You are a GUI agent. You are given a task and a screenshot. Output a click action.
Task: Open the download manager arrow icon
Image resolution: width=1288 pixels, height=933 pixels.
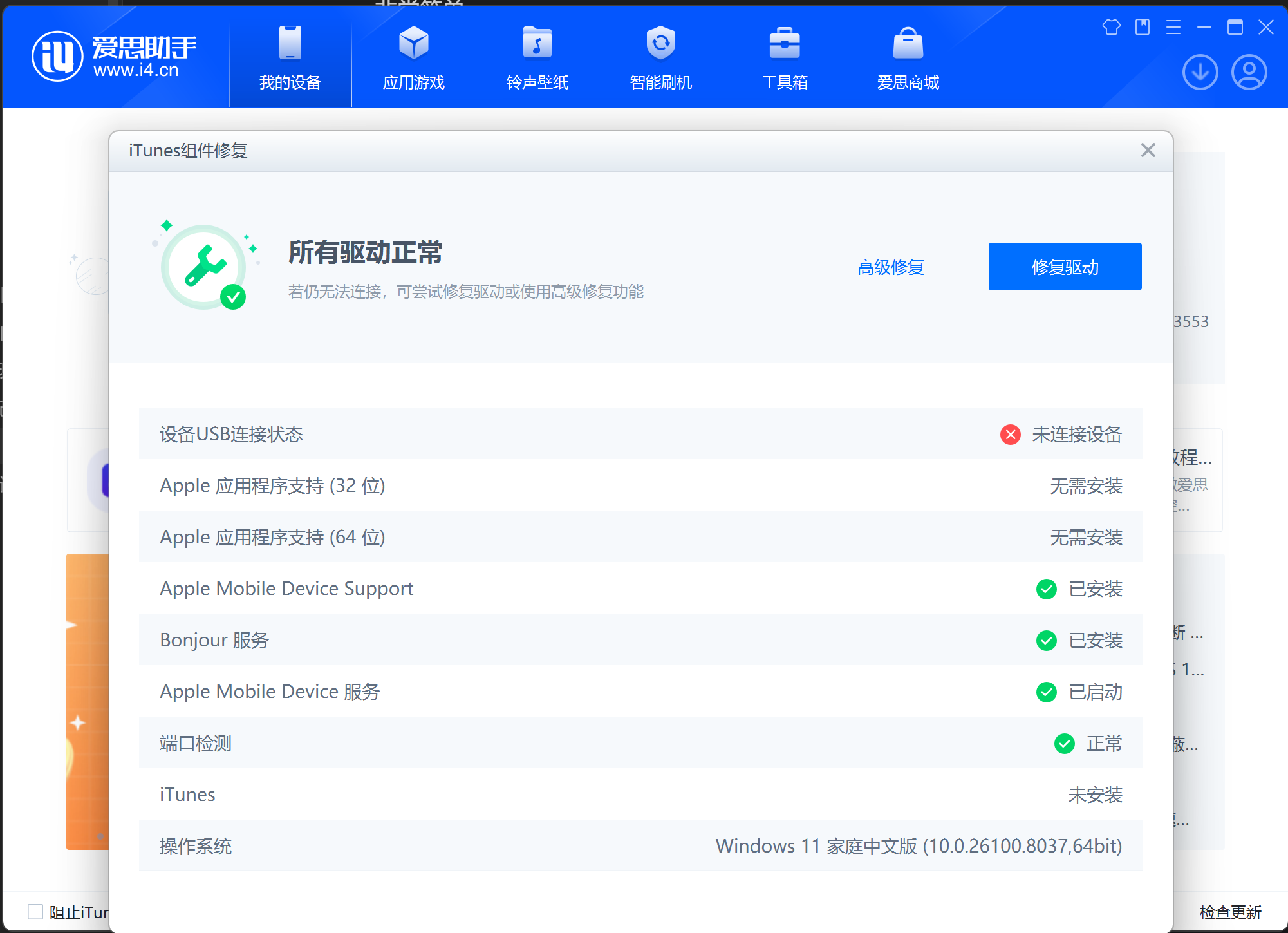(1200, 72)
